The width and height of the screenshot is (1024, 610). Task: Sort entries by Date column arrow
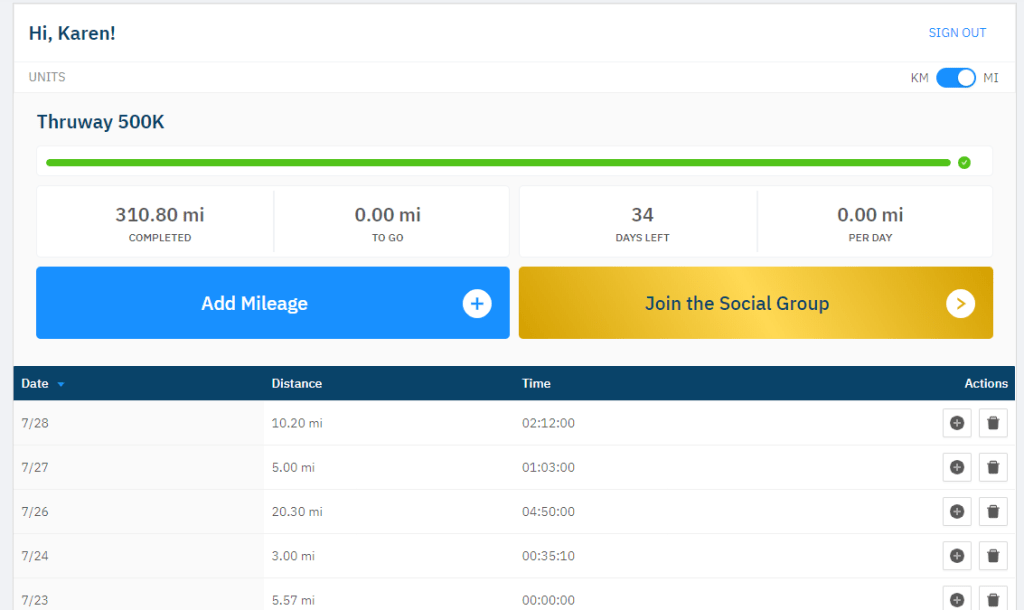pyautogui.click(x=61, y=384)
